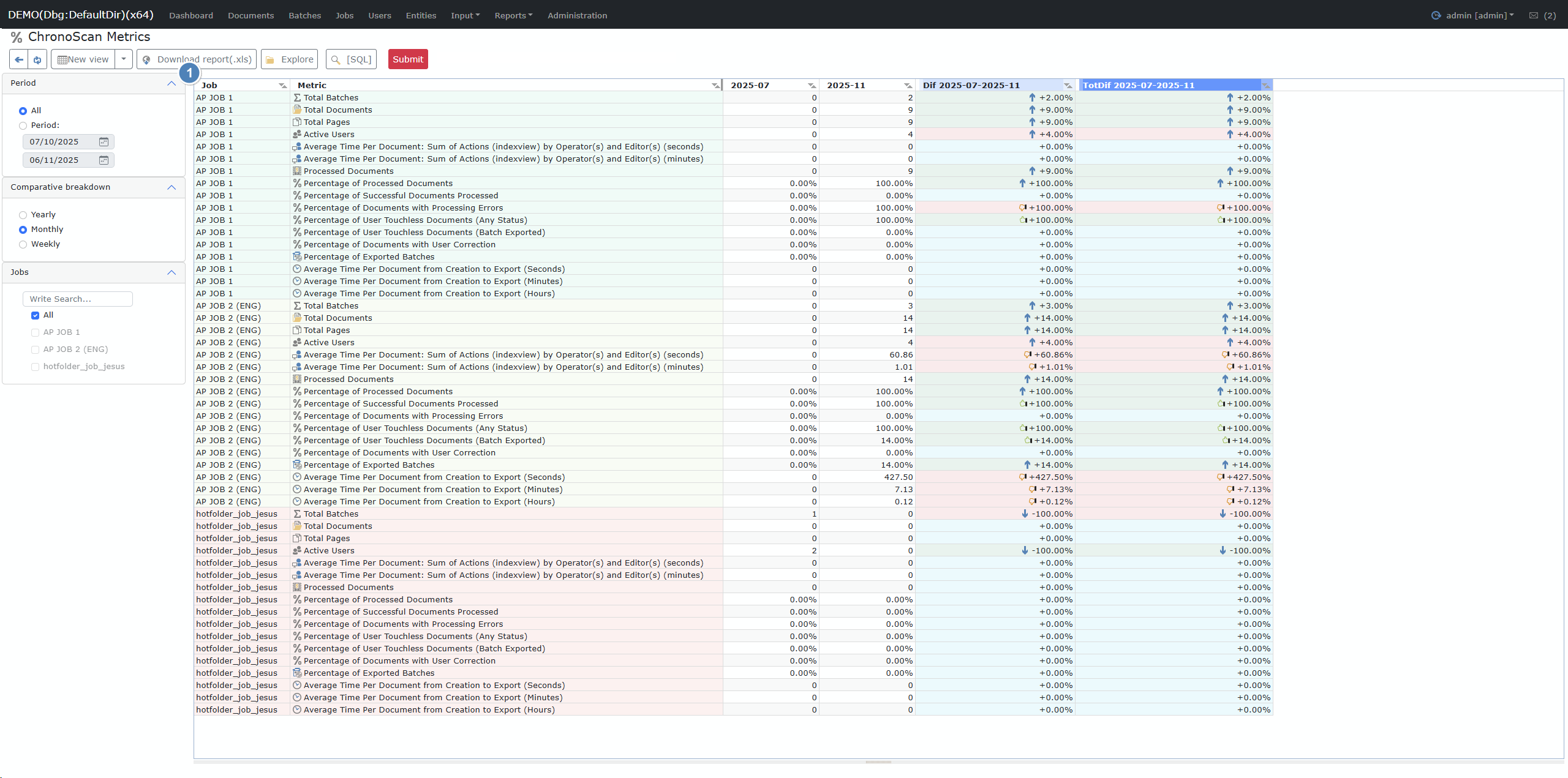Open calendar picker for 06/11/2025 date
This screenshot has height=778, width=1568.
click(104, 160)
